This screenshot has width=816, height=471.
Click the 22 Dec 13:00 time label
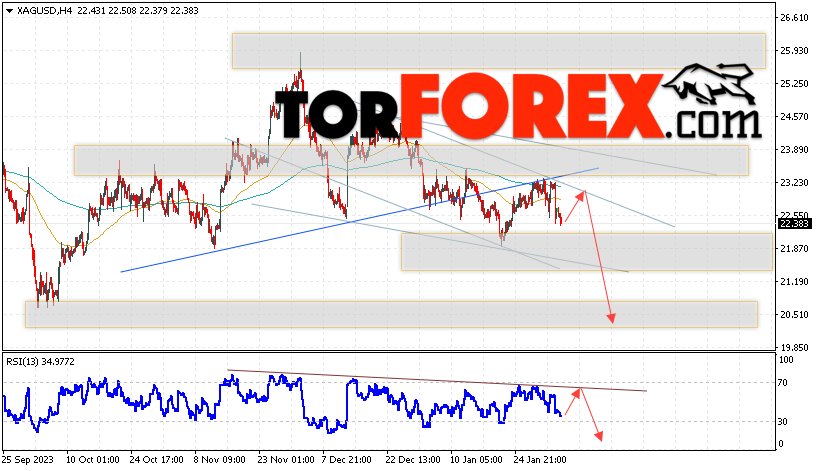(413, 460)
